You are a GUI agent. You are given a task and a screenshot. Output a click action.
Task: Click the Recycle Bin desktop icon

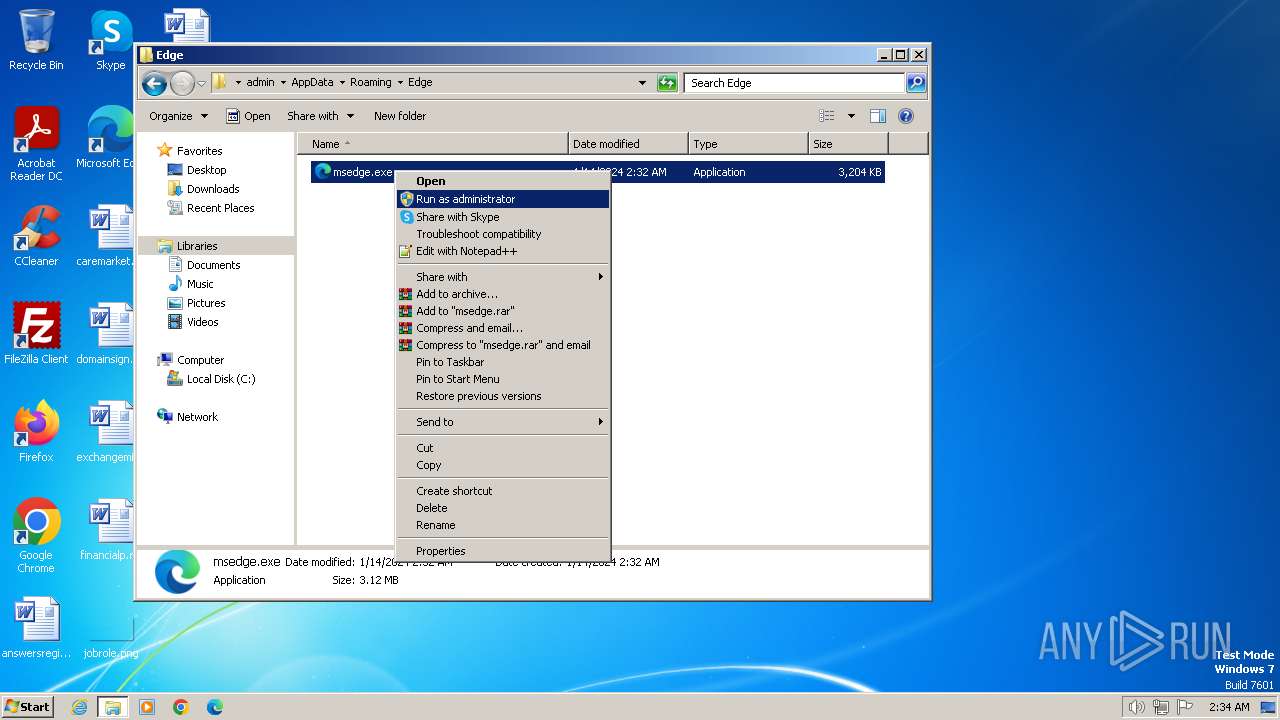tap(36, 40)
